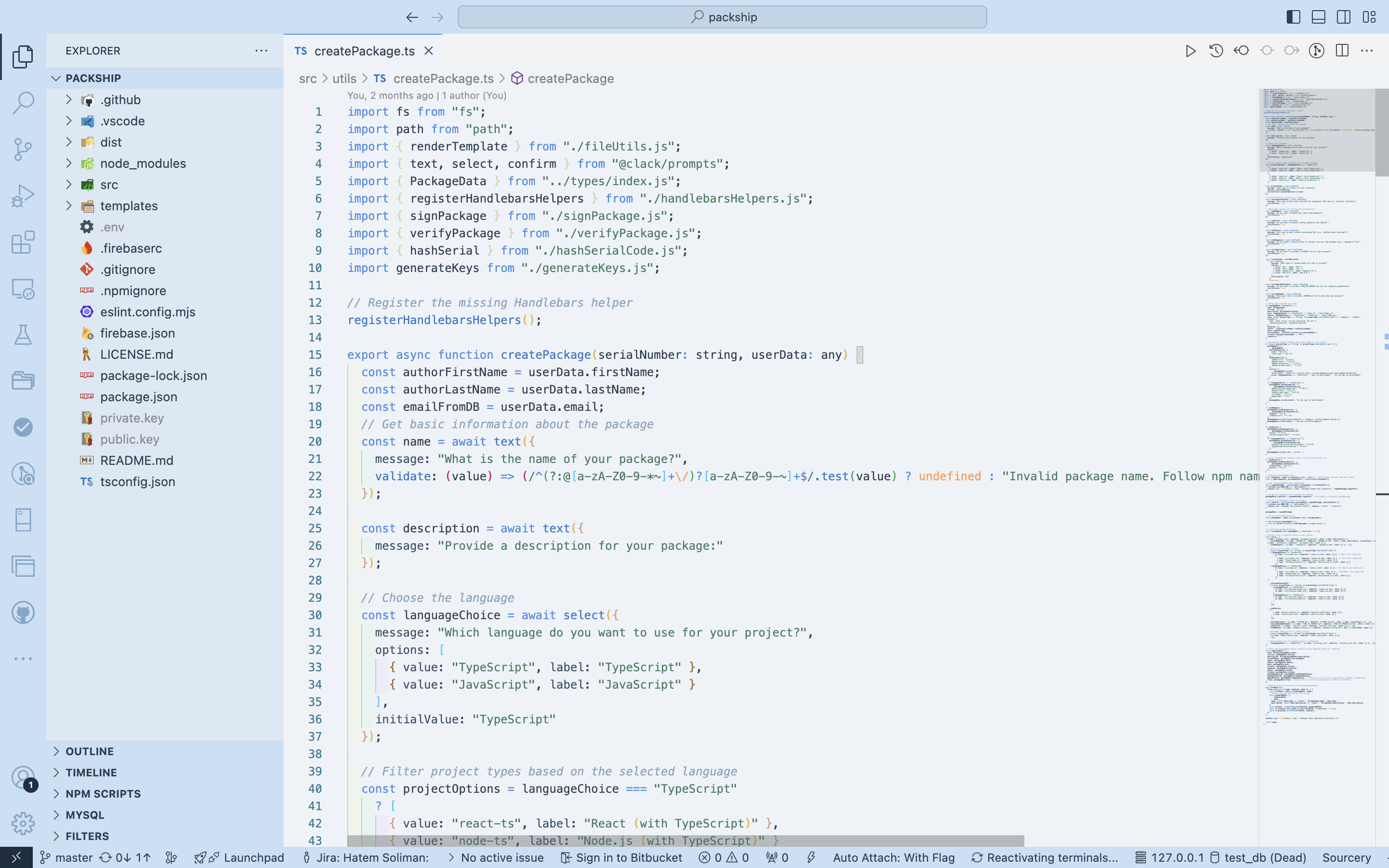Image resolution: width=1389 pixels, height=868 pixels.
Task: Toggle the Primary Side Bar
Action: pos(1293,17)
